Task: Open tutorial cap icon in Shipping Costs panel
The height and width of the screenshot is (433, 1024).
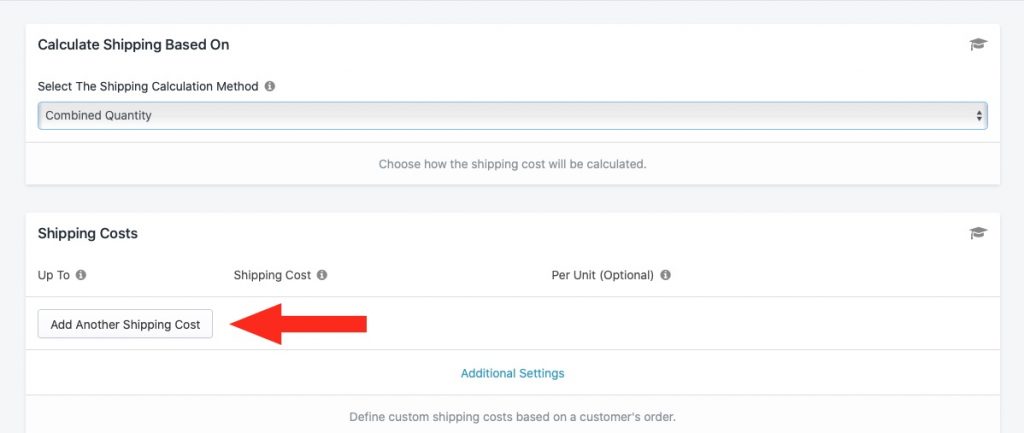Action: [978, 233]
